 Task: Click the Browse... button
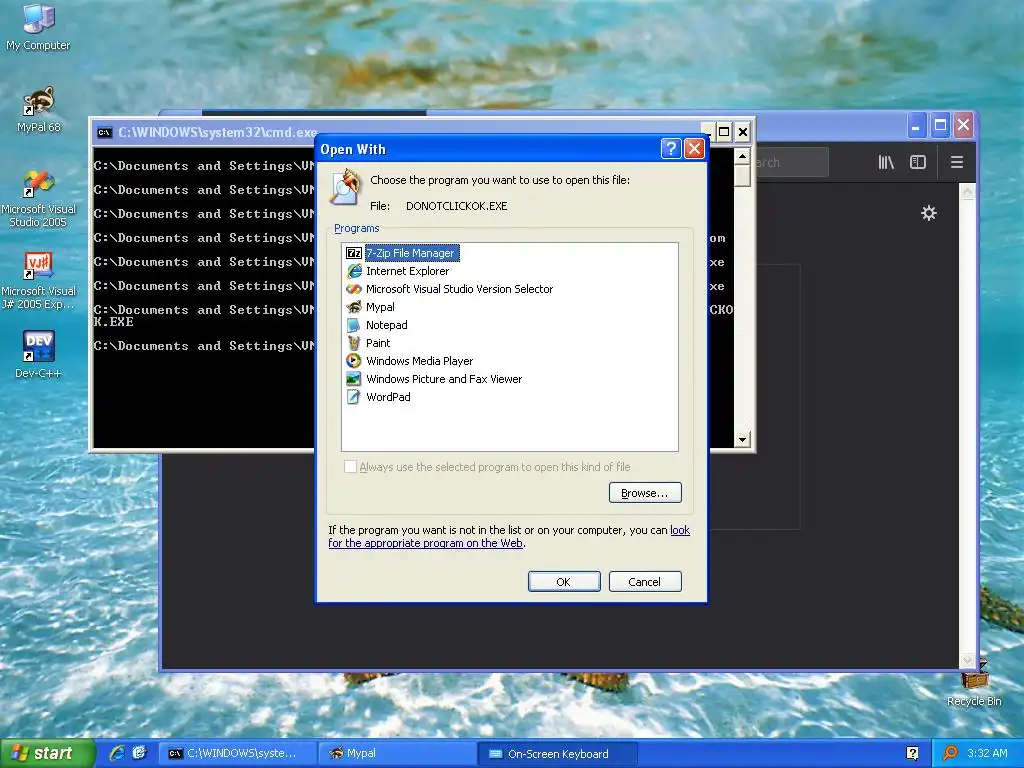(645, 492)
